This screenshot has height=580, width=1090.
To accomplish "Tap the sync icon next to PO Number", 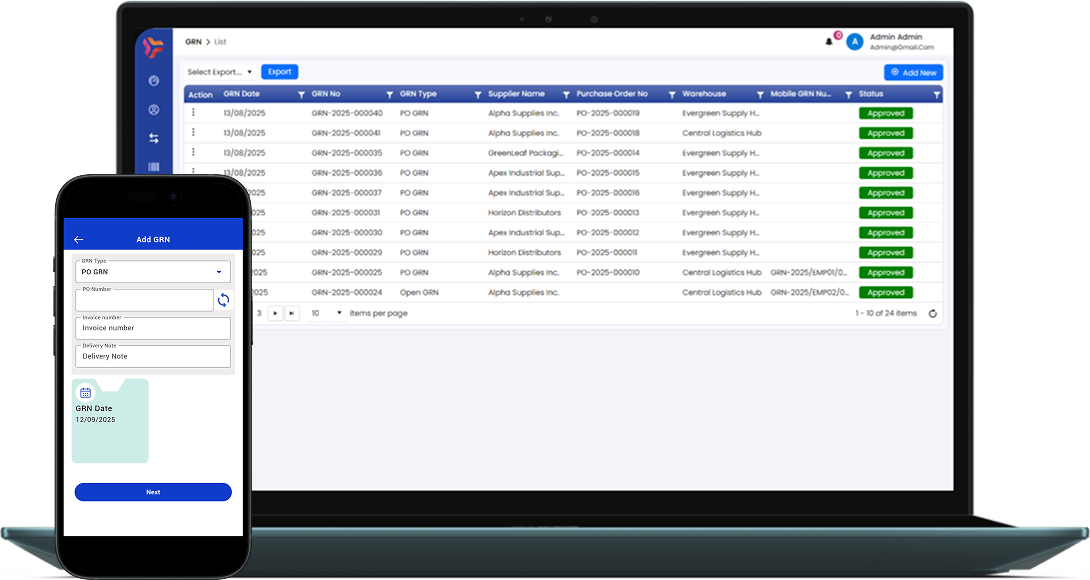I will point(223,300).
